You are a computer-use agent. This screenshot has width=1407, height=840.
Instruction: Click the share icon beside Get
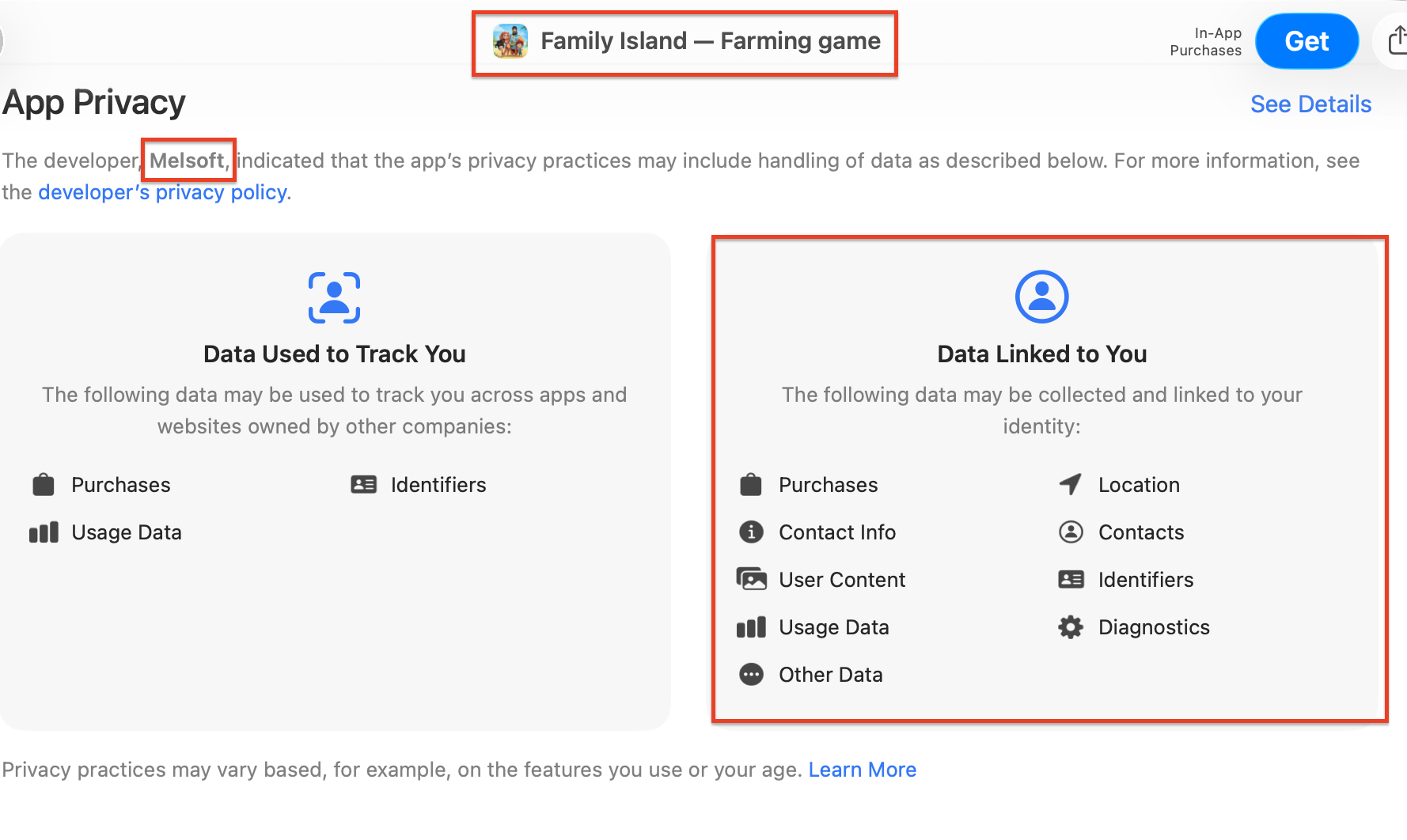[1398, 40]
